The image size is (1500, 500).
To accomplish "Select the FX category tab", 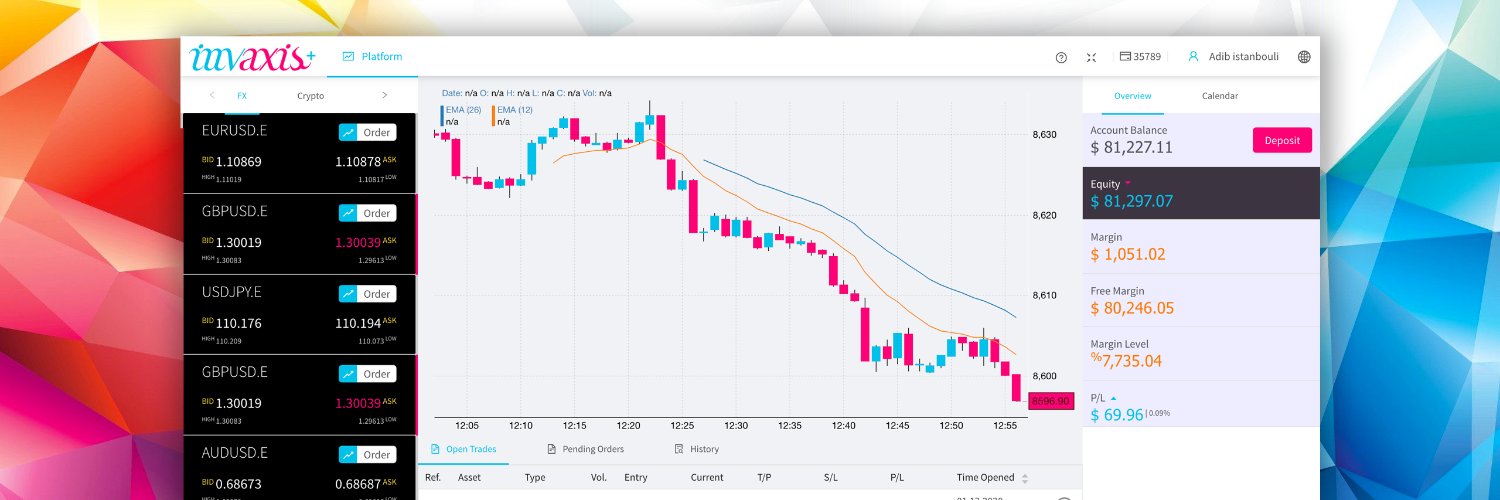I will [x=242, y=96].
